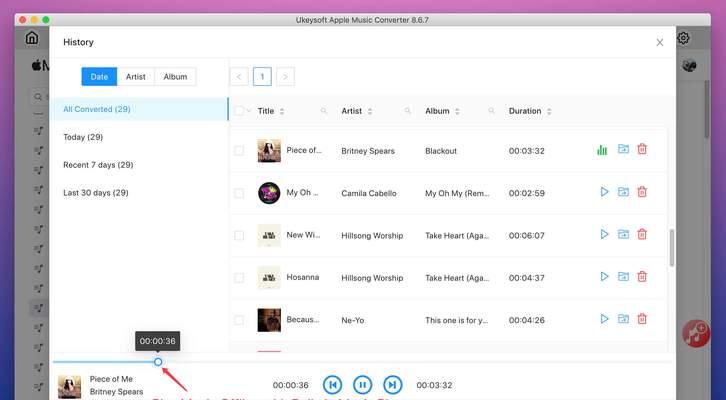
Task: Delete the Piece of Me entry
Action: [642, 149]
